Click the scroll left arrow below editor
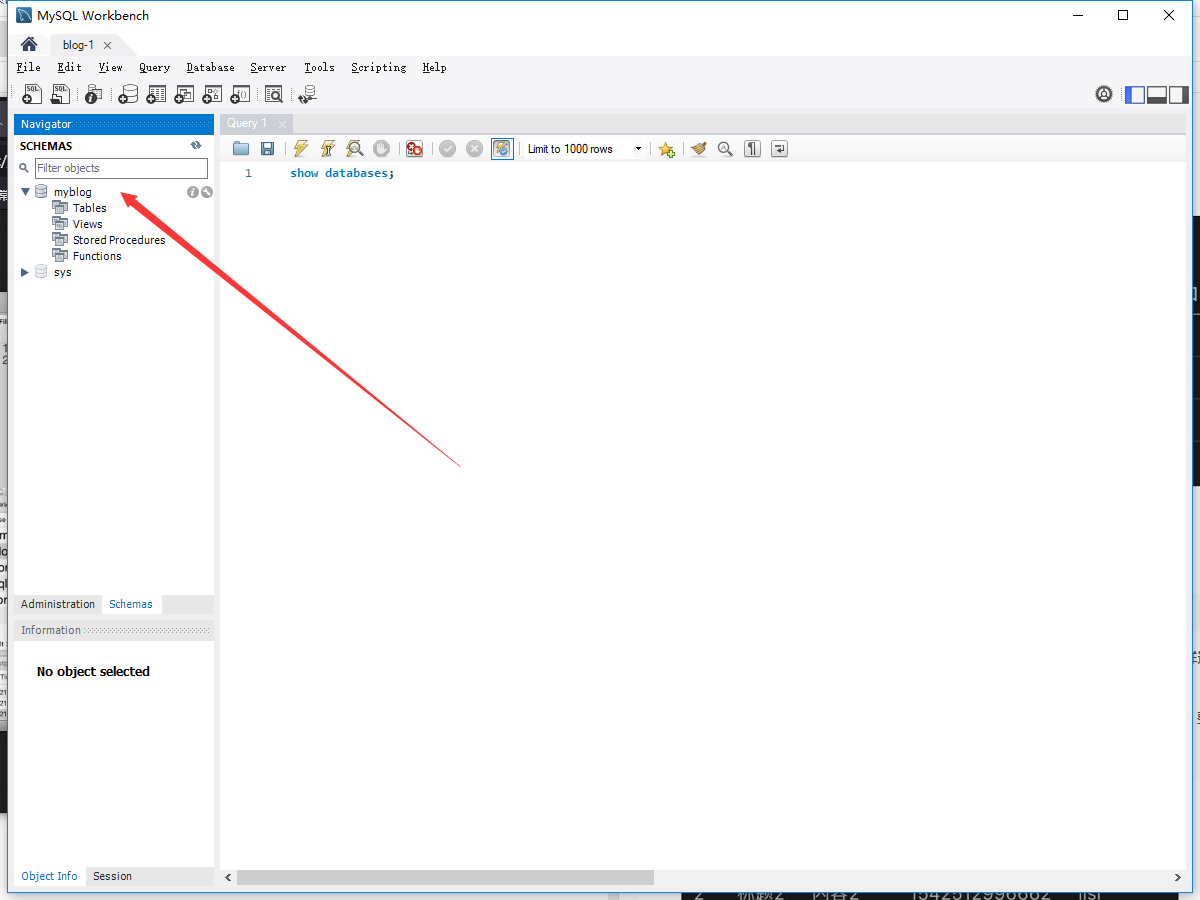Image resolution: width=1200 pixels, height=900 pixels. pyautogui.click(x=228, y=877)
